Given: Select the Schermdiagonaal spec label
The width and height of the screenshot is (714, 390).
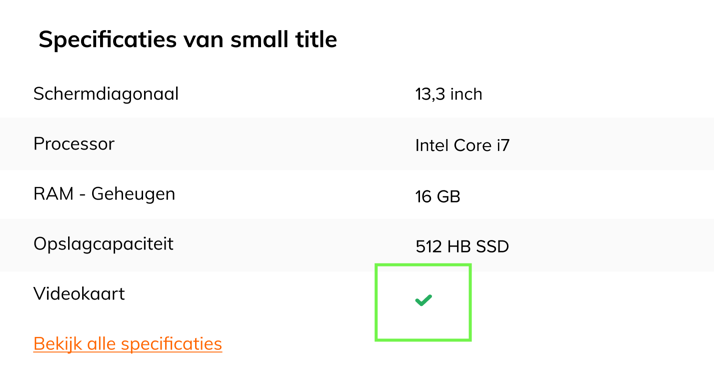Looking at the screenshot, I should click(106, 94).
